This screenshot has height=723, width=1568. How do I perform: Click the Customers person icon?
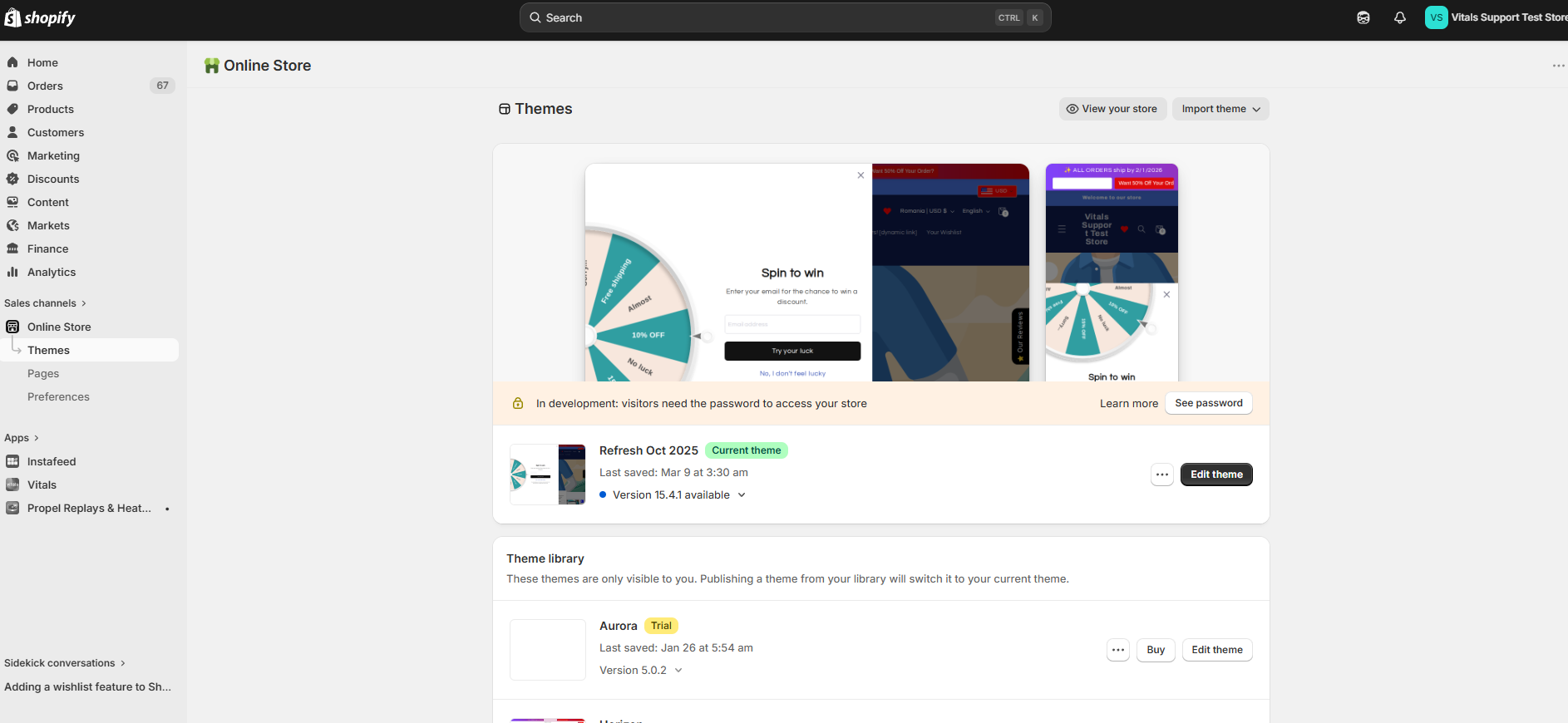click(x=12, y=132)
